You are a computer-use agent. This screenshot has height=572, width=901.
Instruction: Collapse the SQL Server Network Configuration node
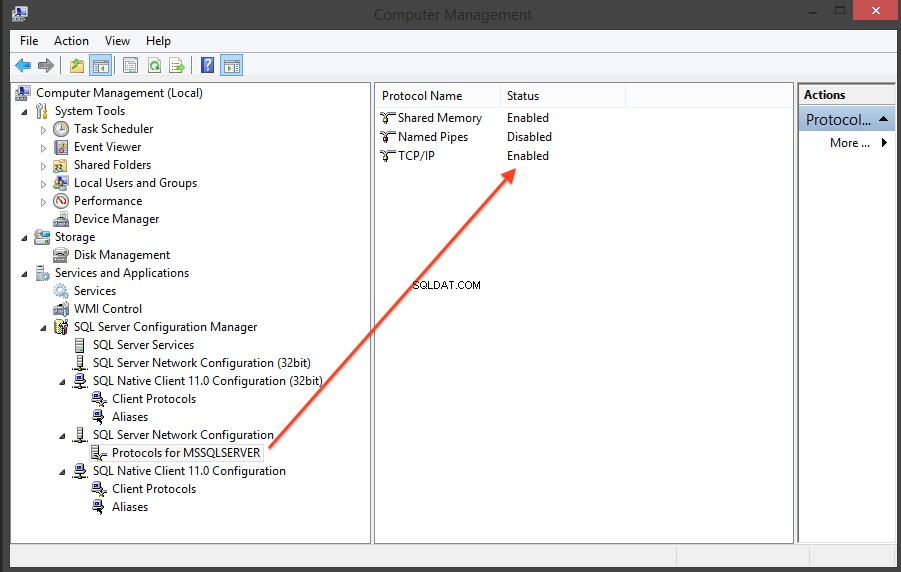pos(62,436)
